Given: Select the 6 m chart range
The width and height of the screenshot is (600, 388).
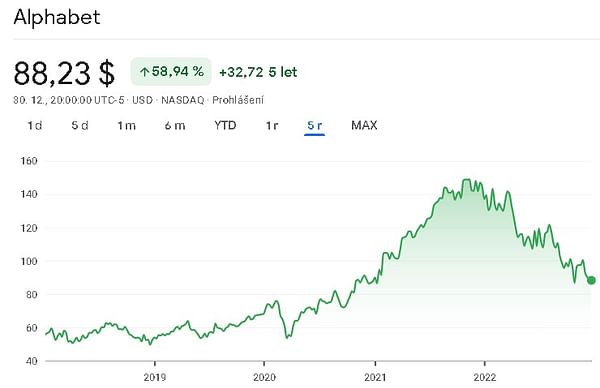Looking at the screenshot, I should (x=175, y=126).
